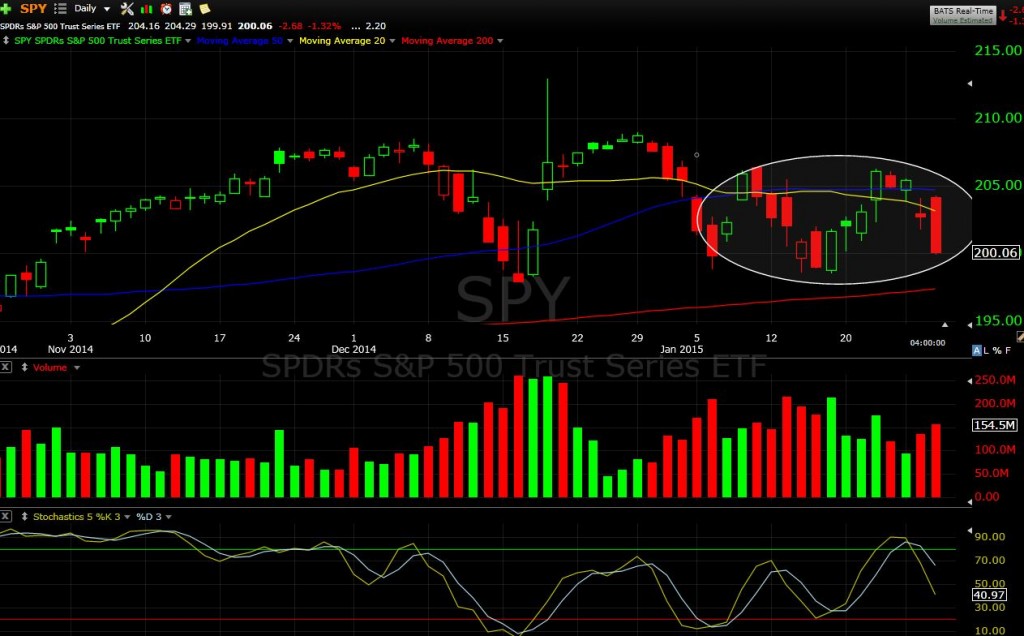Click the current price label 200.06
Screen dimensions: 1024x636
(x=995, y=253)
